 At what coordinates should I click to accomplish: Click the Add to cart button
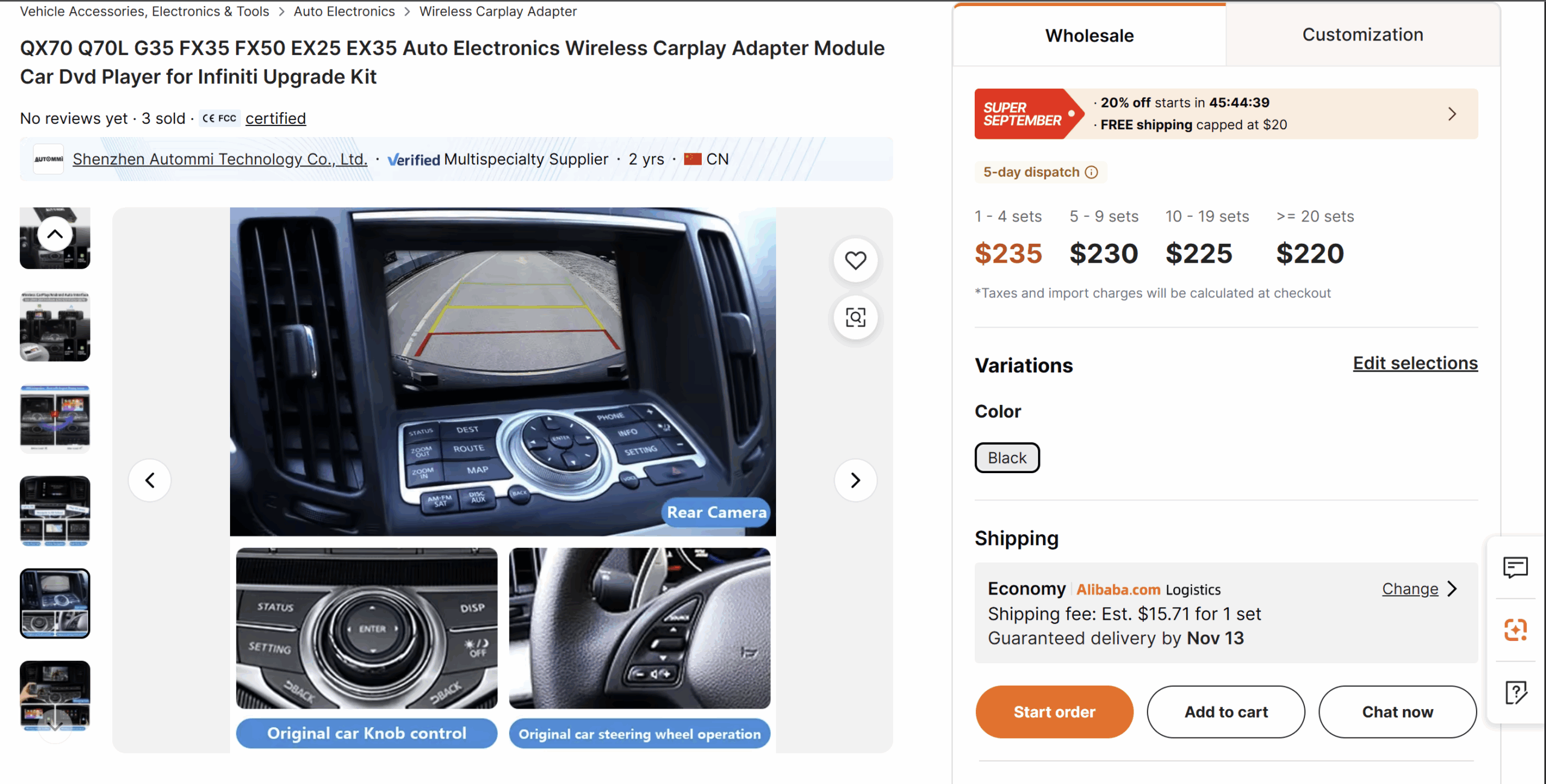(1226, 712)
